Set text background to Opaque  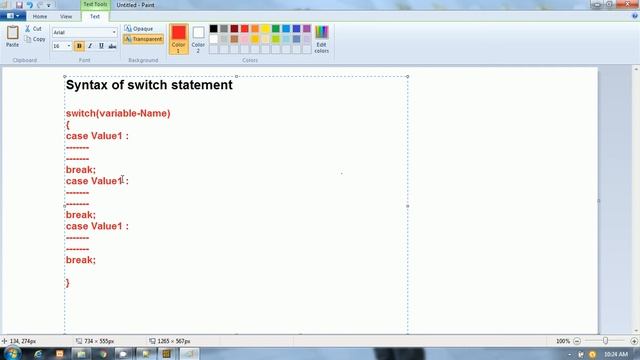click(x=139, y=29)
